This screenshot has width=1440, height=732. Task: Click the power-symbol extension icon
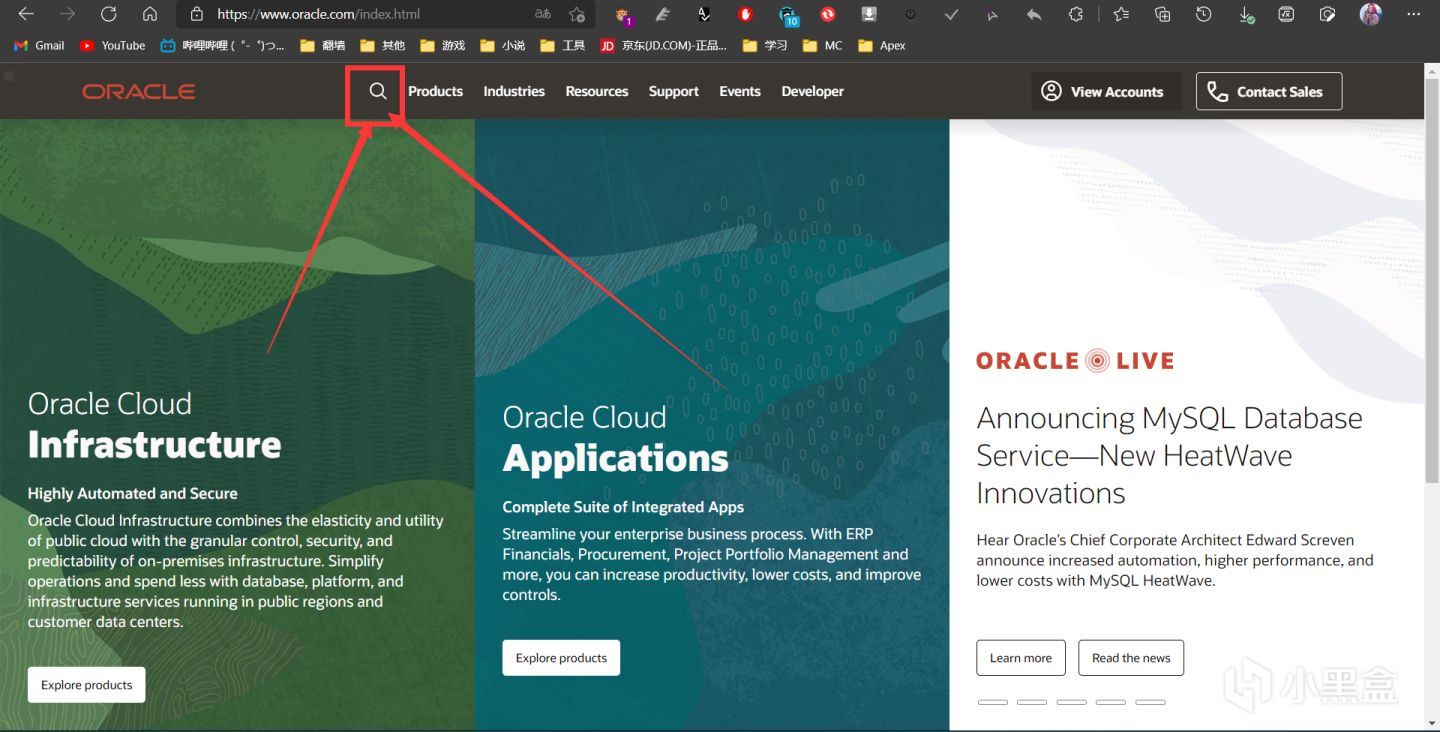pos(910,14)
